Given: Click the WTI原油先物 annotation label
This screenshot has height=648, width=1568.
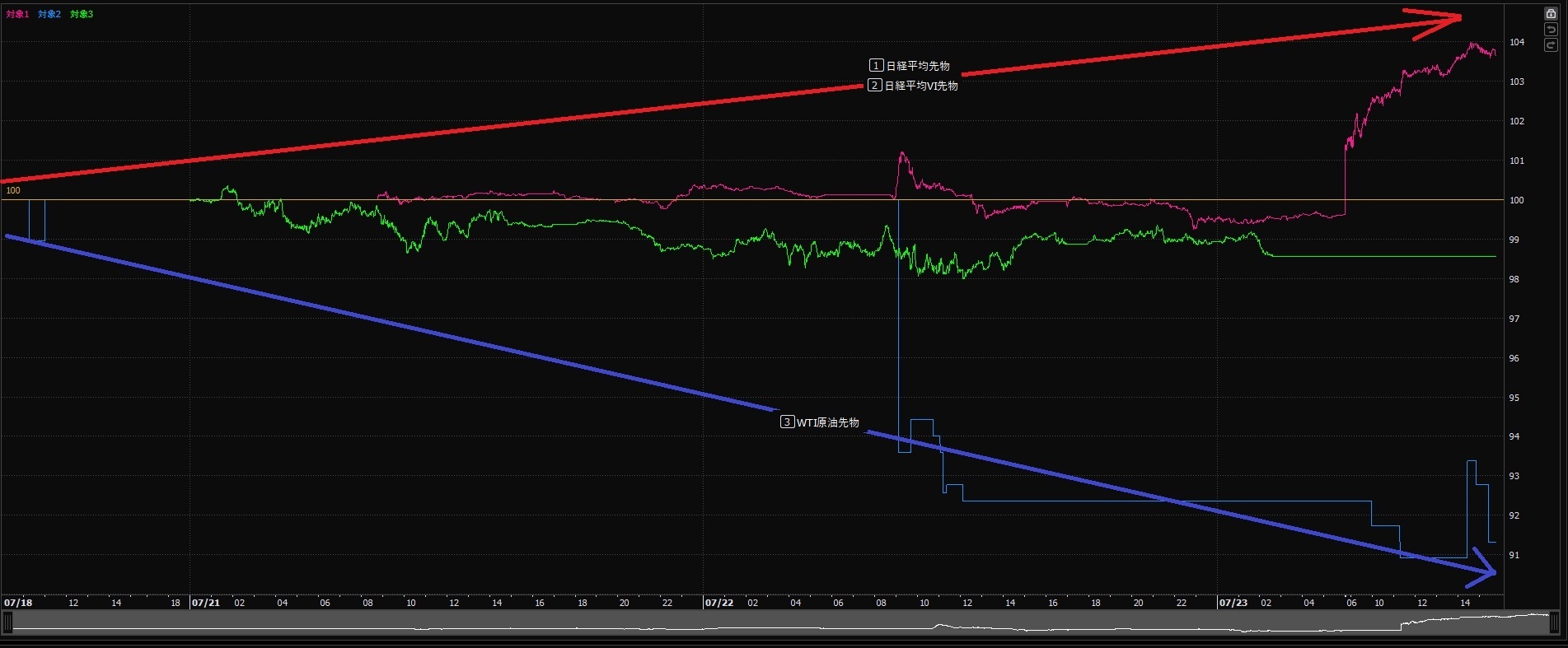Looking at the screenshot, I should pos(820,422).
